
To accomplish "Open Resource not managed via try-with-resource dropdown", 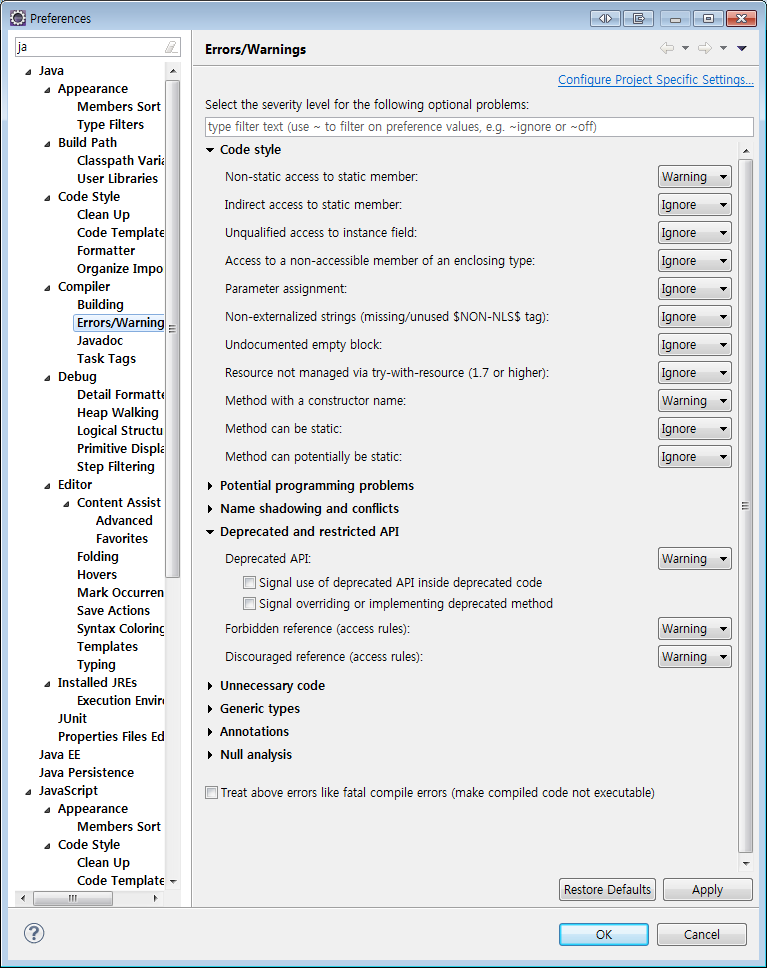I will click(x=695, y=373).
